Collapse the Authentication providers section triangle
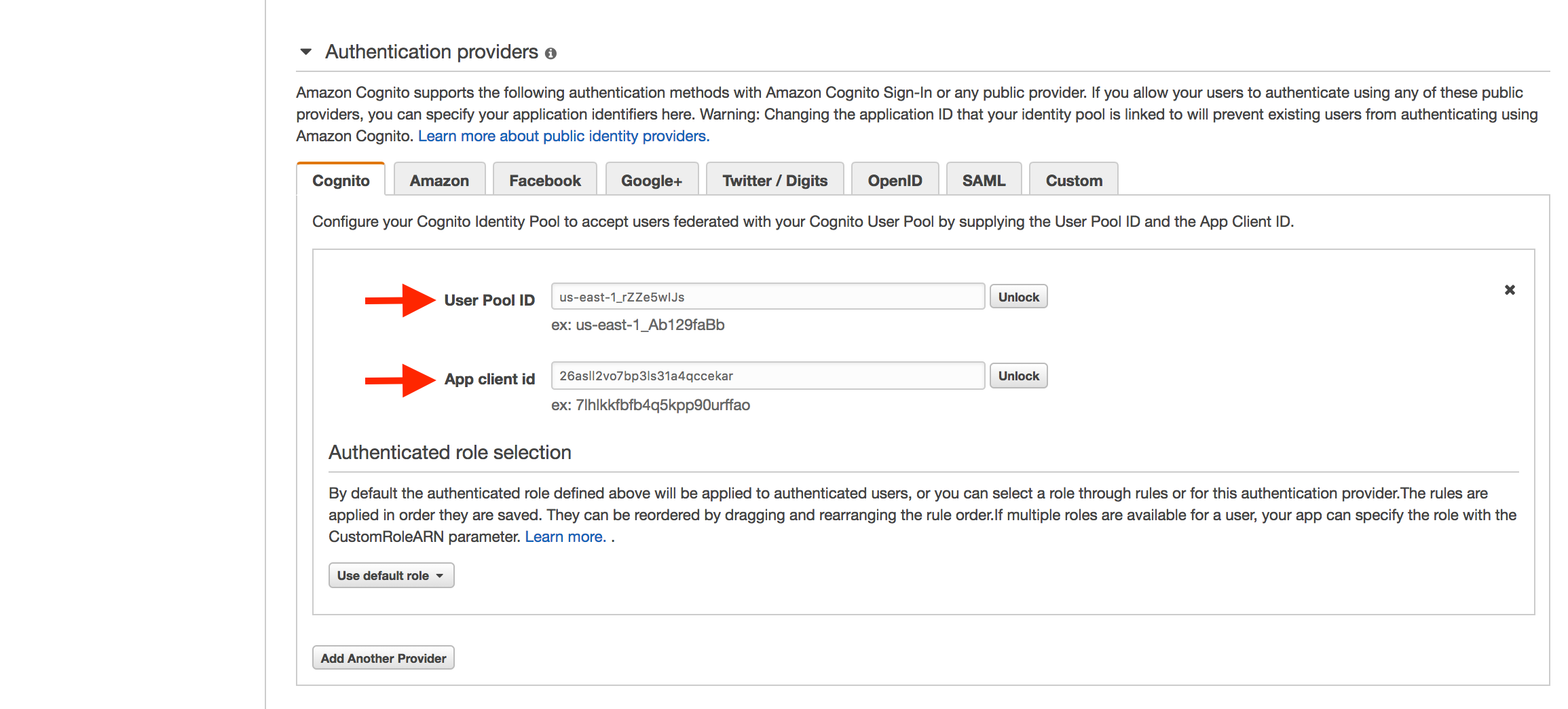Screen dimensions: 1568x709 (306, 52)
